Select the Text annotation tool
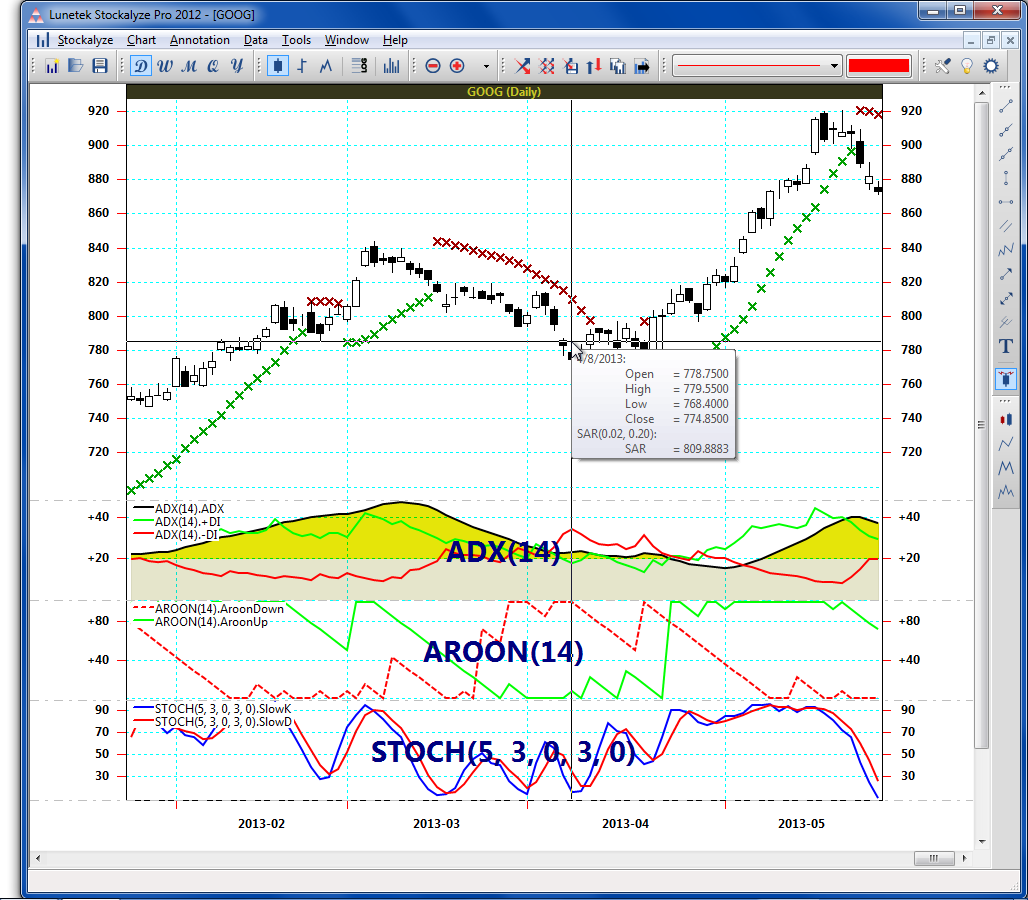 click(1006, 346)
